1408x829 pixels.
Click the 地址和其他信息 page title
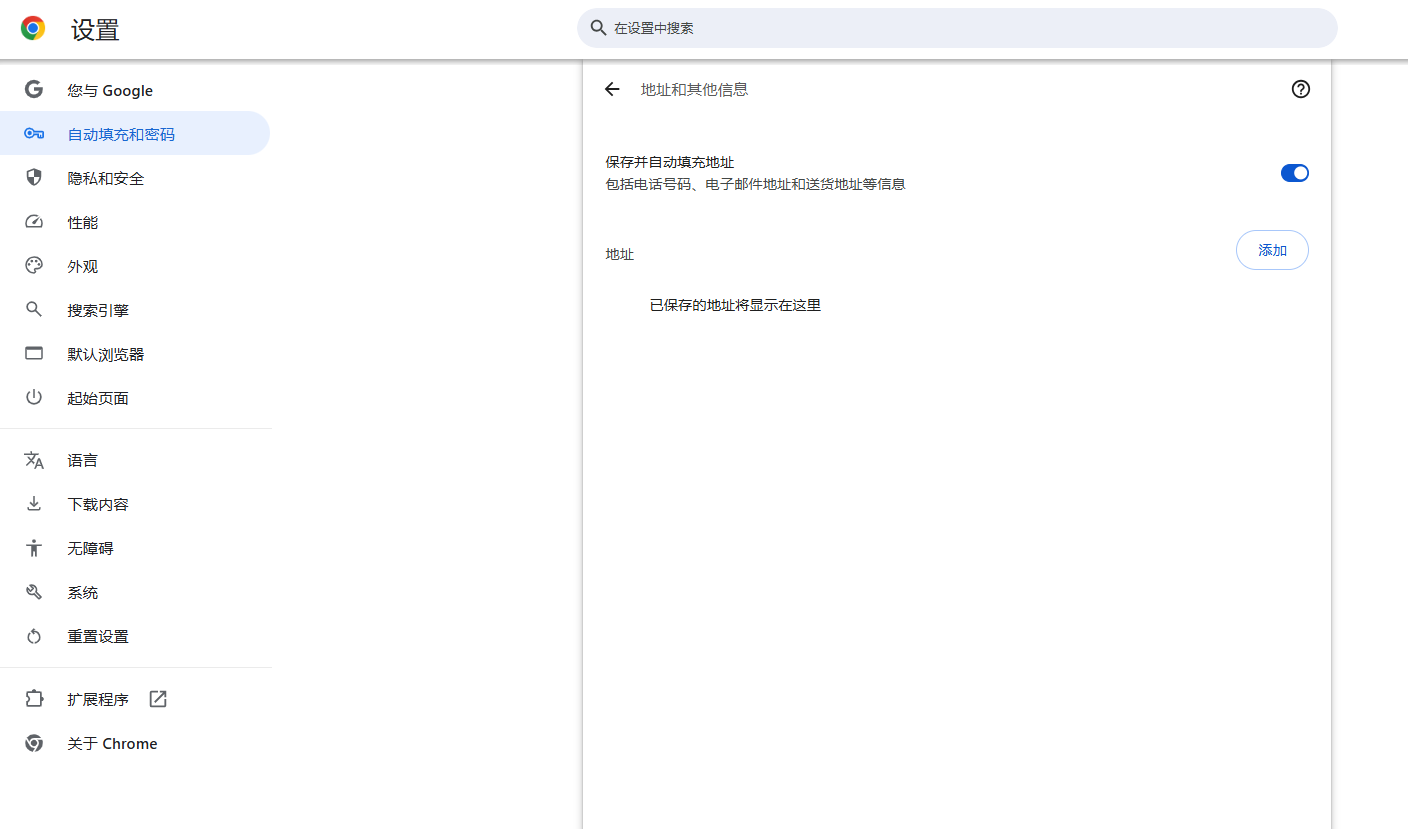[694, 89]
